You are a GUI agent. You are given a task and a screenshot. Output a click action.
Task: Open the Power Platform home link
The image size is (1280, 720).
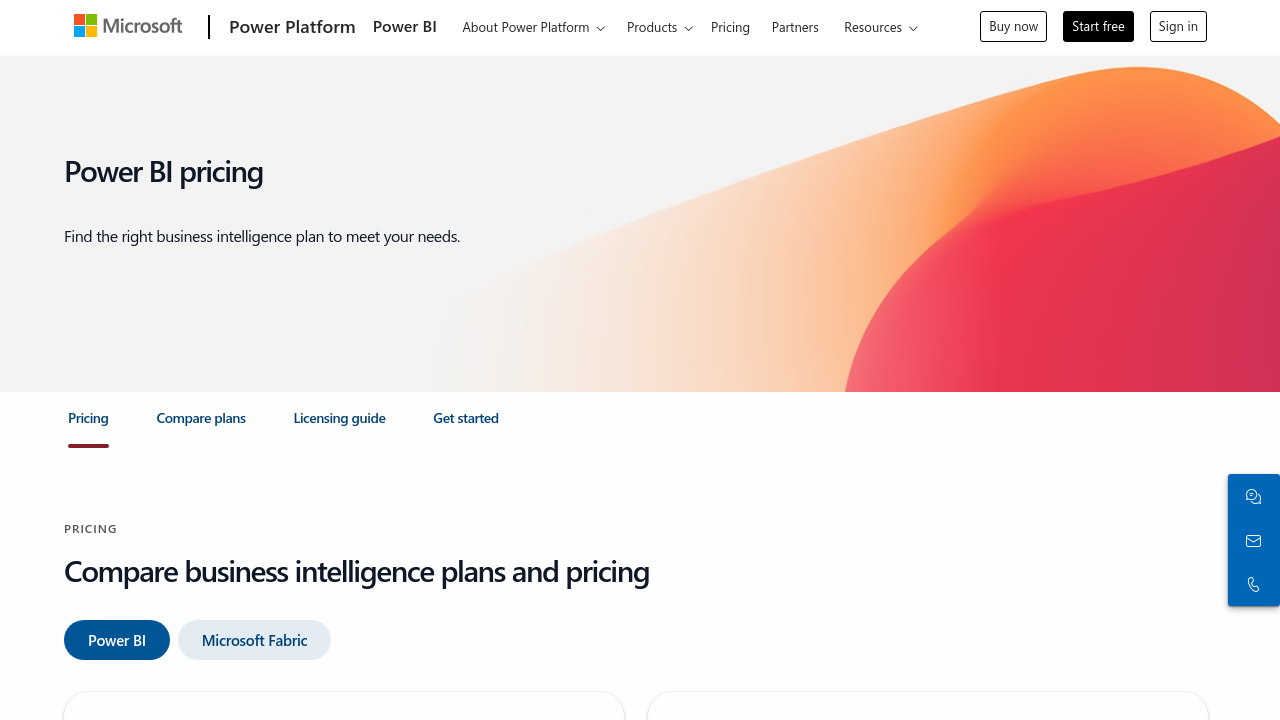[x=292, y=27]
